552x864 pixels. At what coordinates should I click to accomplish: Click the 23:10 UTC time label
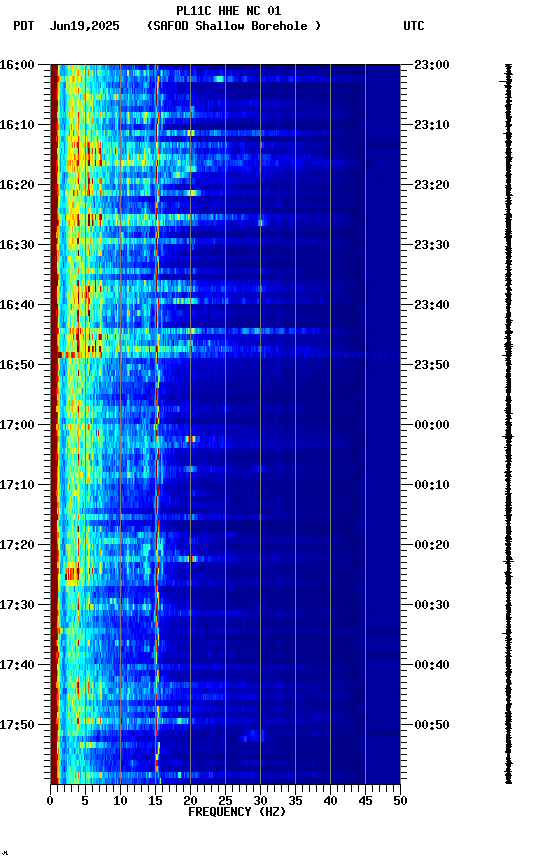[432, 125]
